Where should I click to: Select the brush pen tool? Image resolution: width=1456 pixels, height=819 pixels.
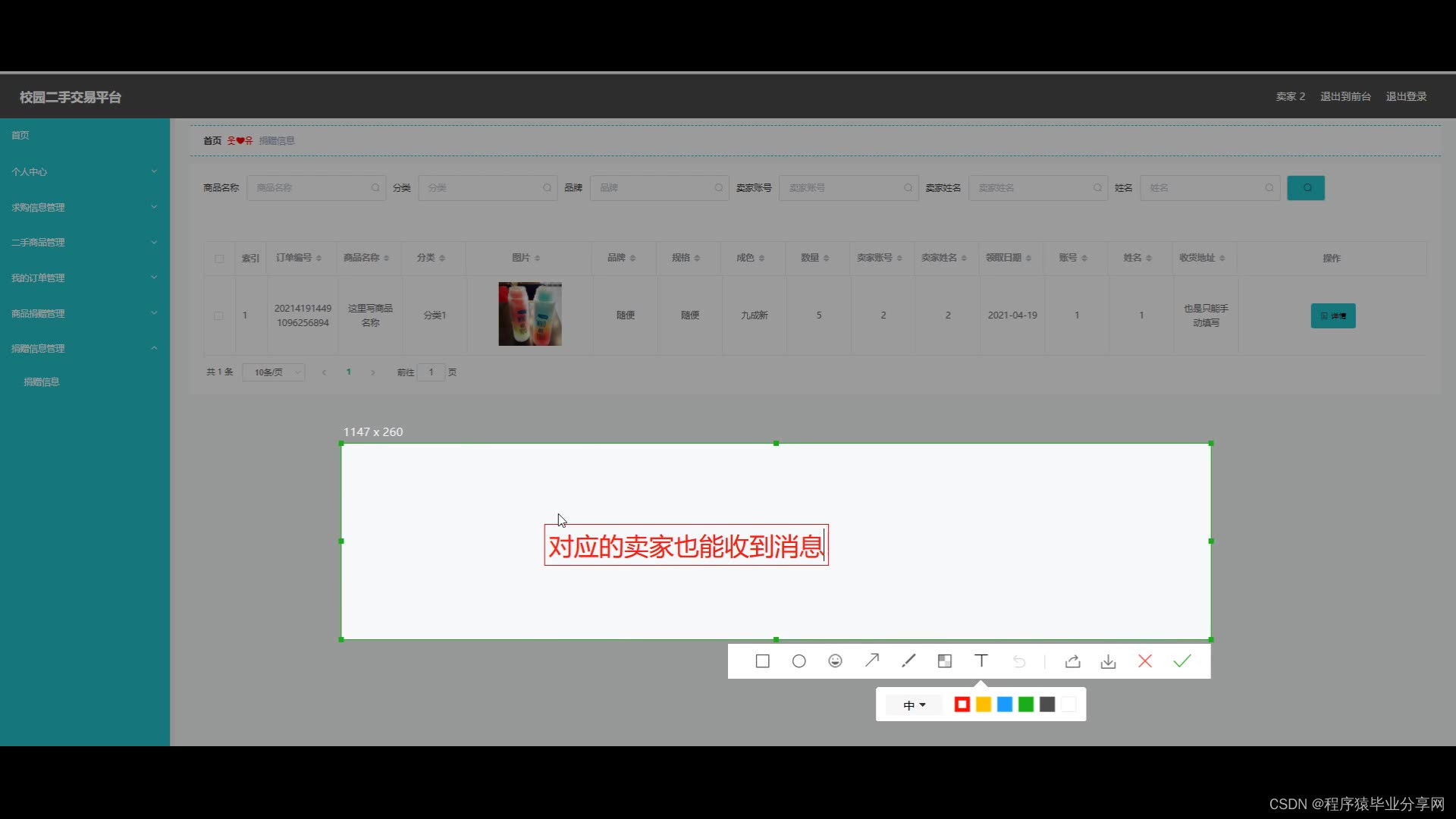[x=908, y=661]
